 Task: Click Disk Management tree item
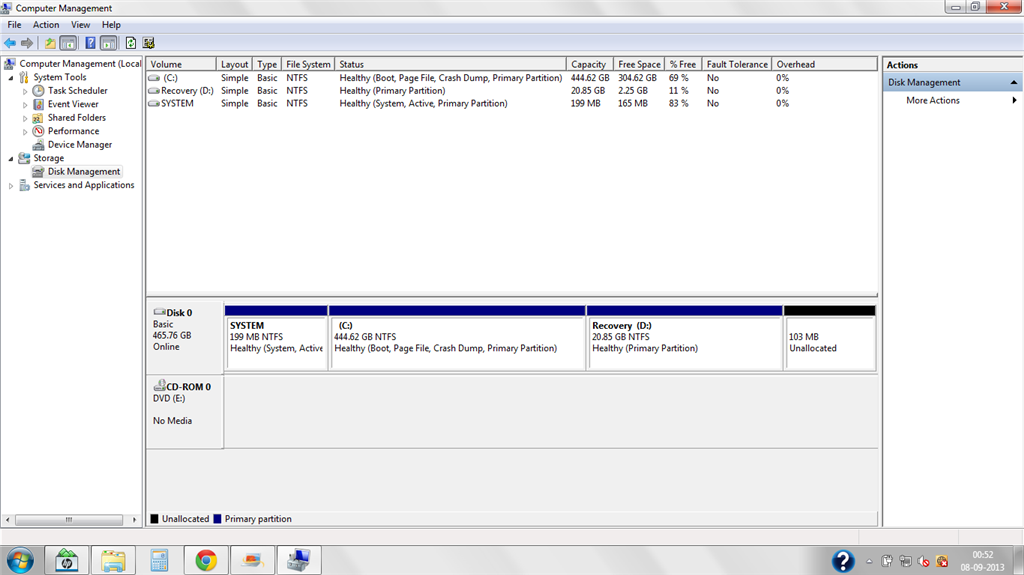click(x=84, y=171)
